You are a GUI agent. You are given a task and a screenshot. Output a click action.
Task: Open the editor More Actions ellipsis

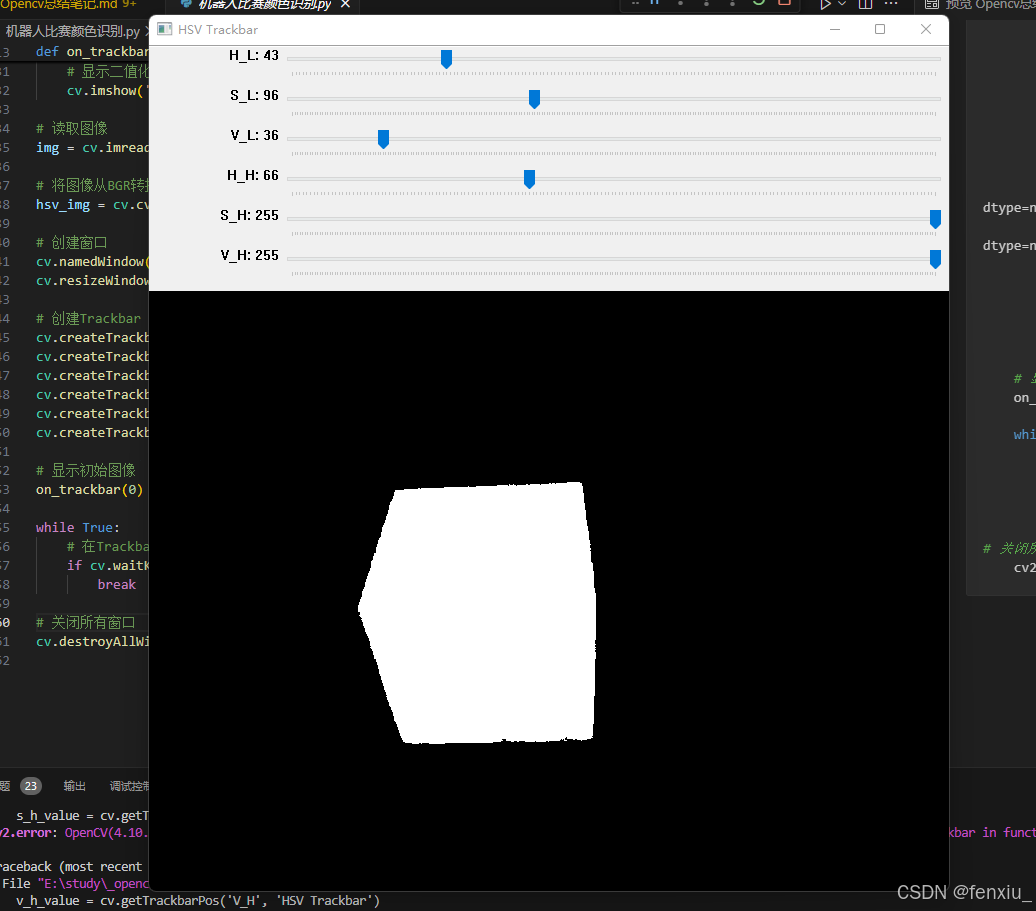(x=891, y=4)
